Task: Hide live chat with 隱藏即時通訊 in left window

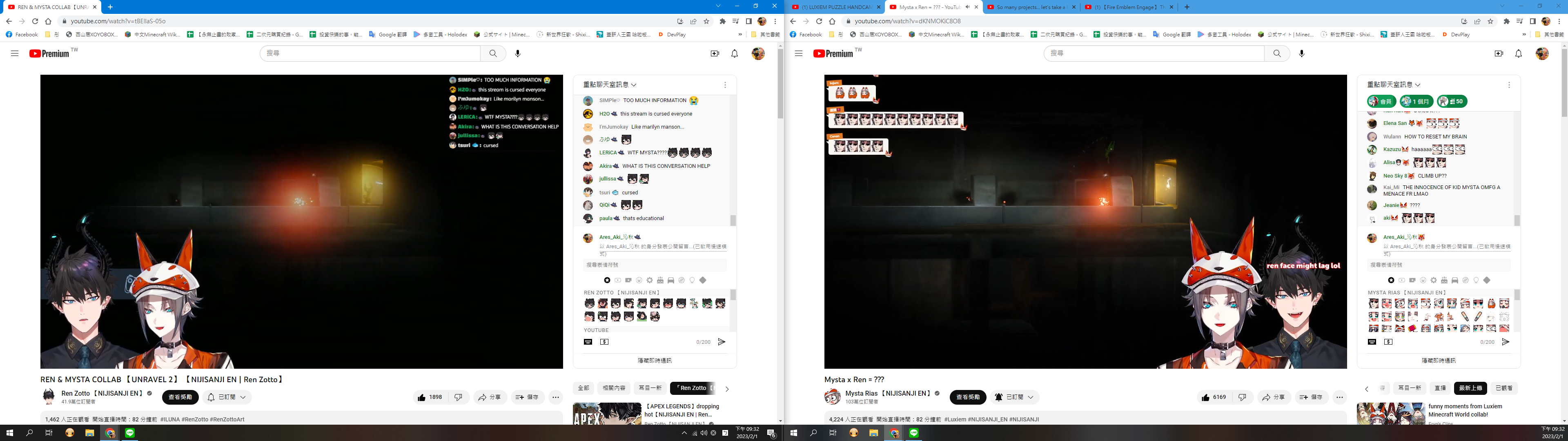Action: (654, 361)
